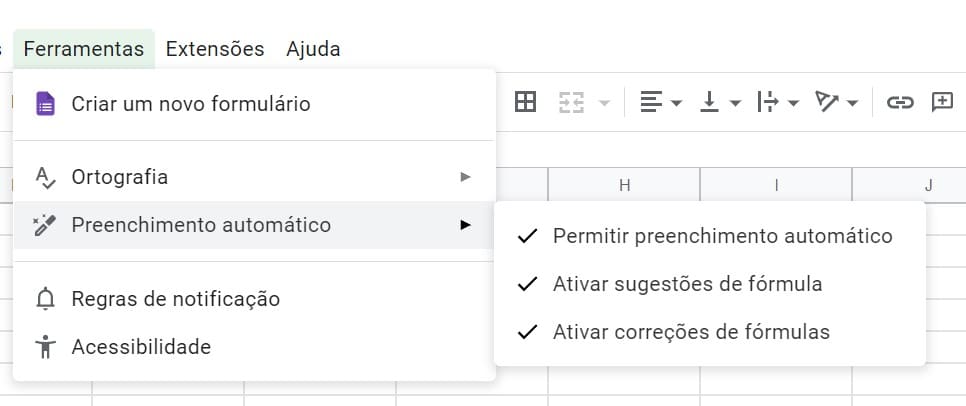Open text rotation dropdown arrow
The width and height of the screenshot is (966, 406).
click(852, 103)
